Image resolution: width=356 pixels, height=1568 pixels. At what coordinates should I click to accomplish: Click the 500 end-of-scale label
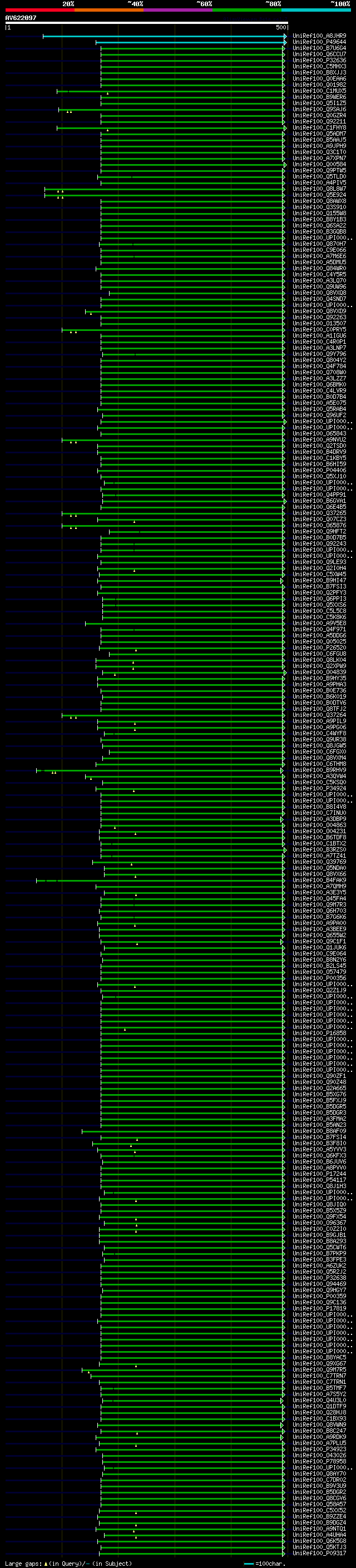point(280,27)
